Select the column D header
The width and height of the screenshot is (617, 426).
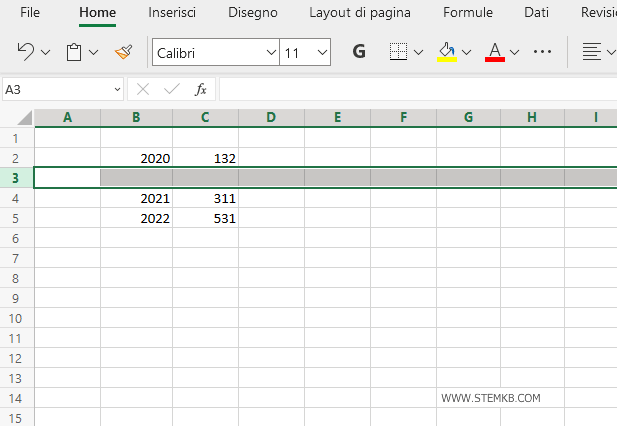tap(271, 118)
